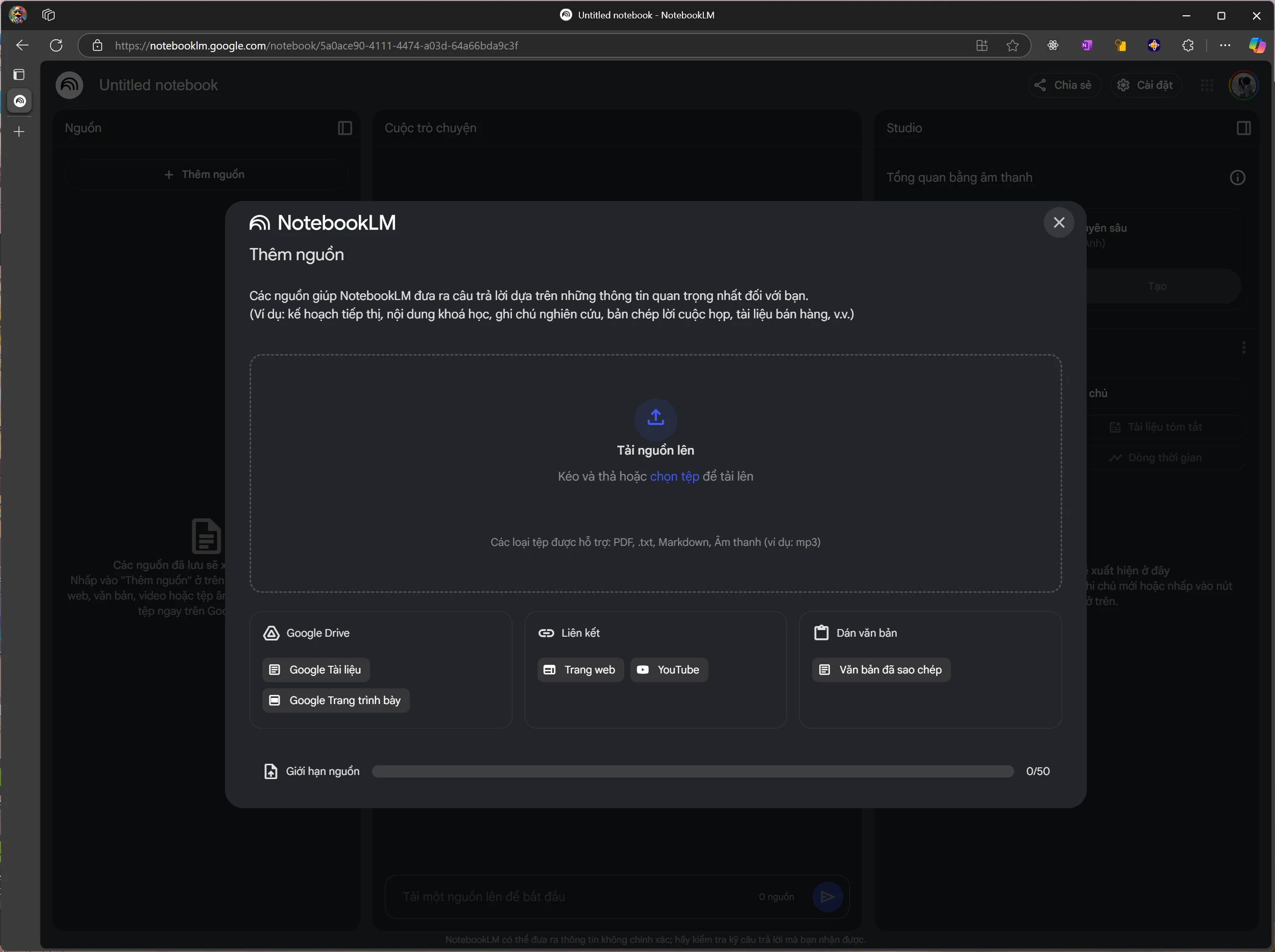
Task: Open the Copilot sidebar icon
Action: 1257,45
